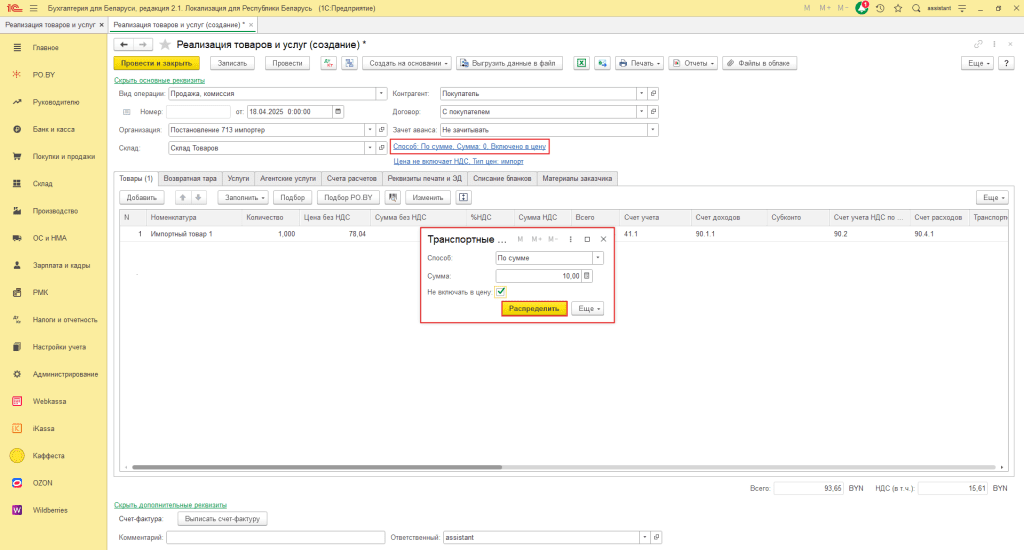This screenshot has width=1024, height=550.
Task: Click Выписать счет-фактуру button
Action: pos(223,519)
